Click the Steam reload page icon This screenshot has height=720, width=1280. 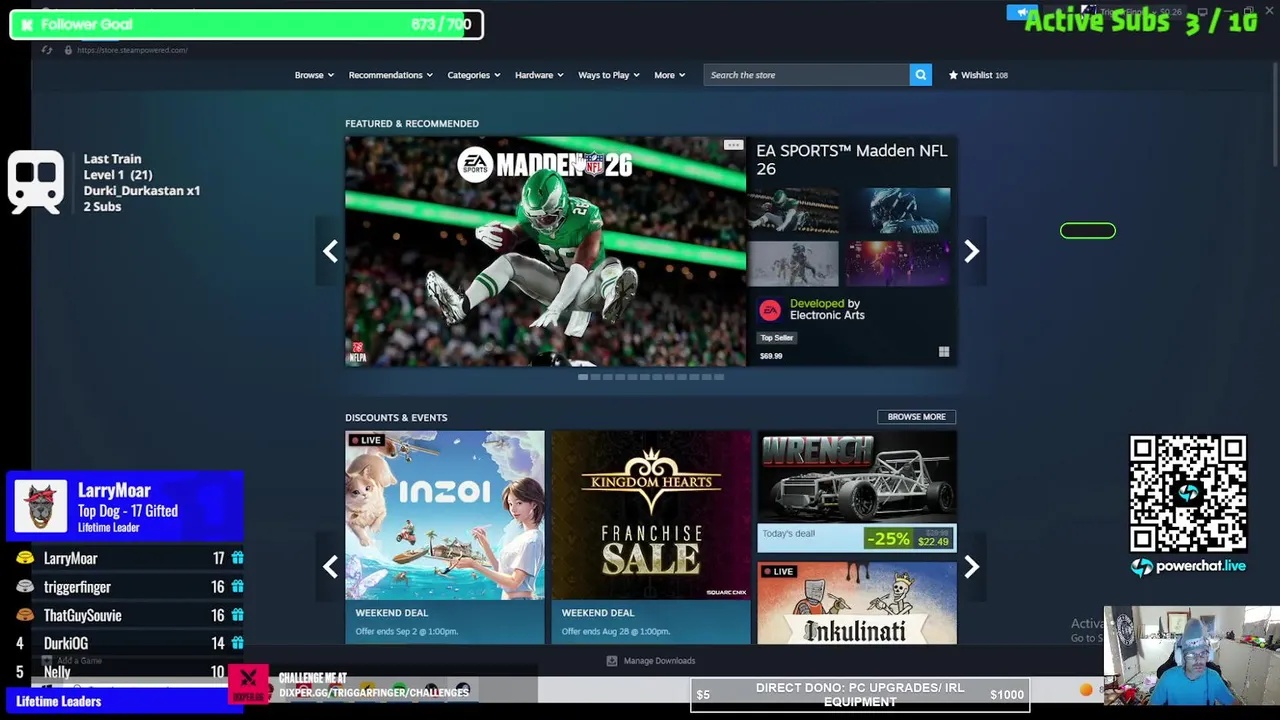click(47, 50)
